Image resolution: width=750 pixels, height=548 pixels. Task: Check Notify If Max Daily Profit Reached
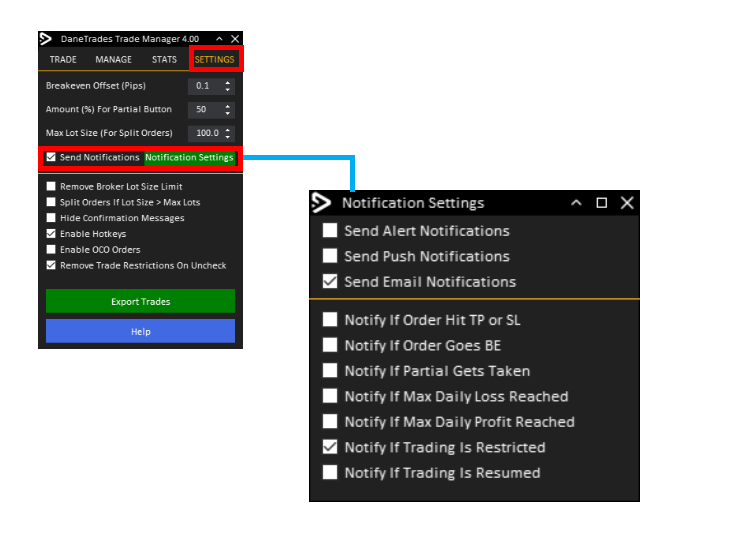tap(330, 421)
